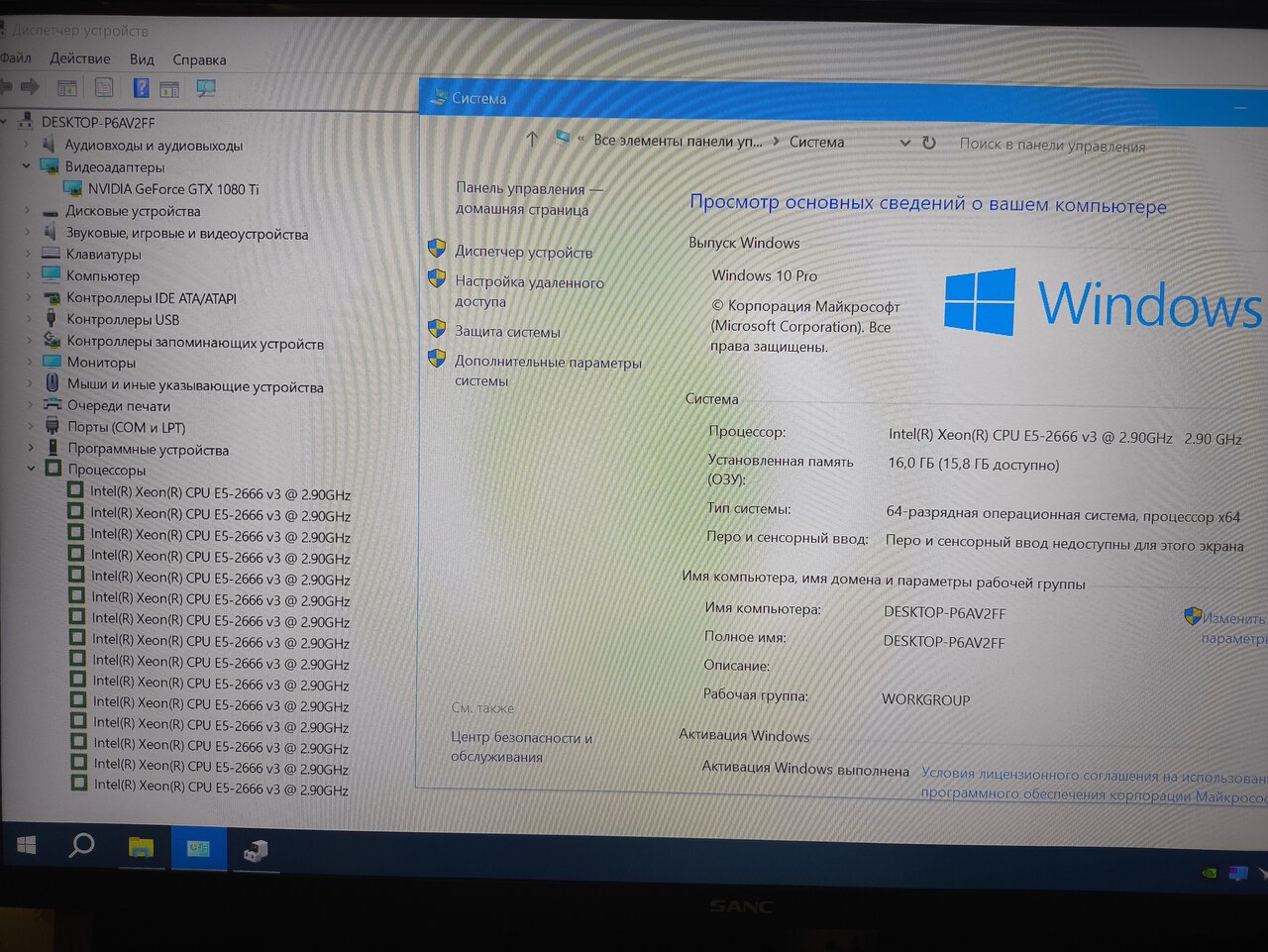The width and height of the screenshot is (1268, 952).
Task: Click the Windows Start button
Action: [27, 844]
